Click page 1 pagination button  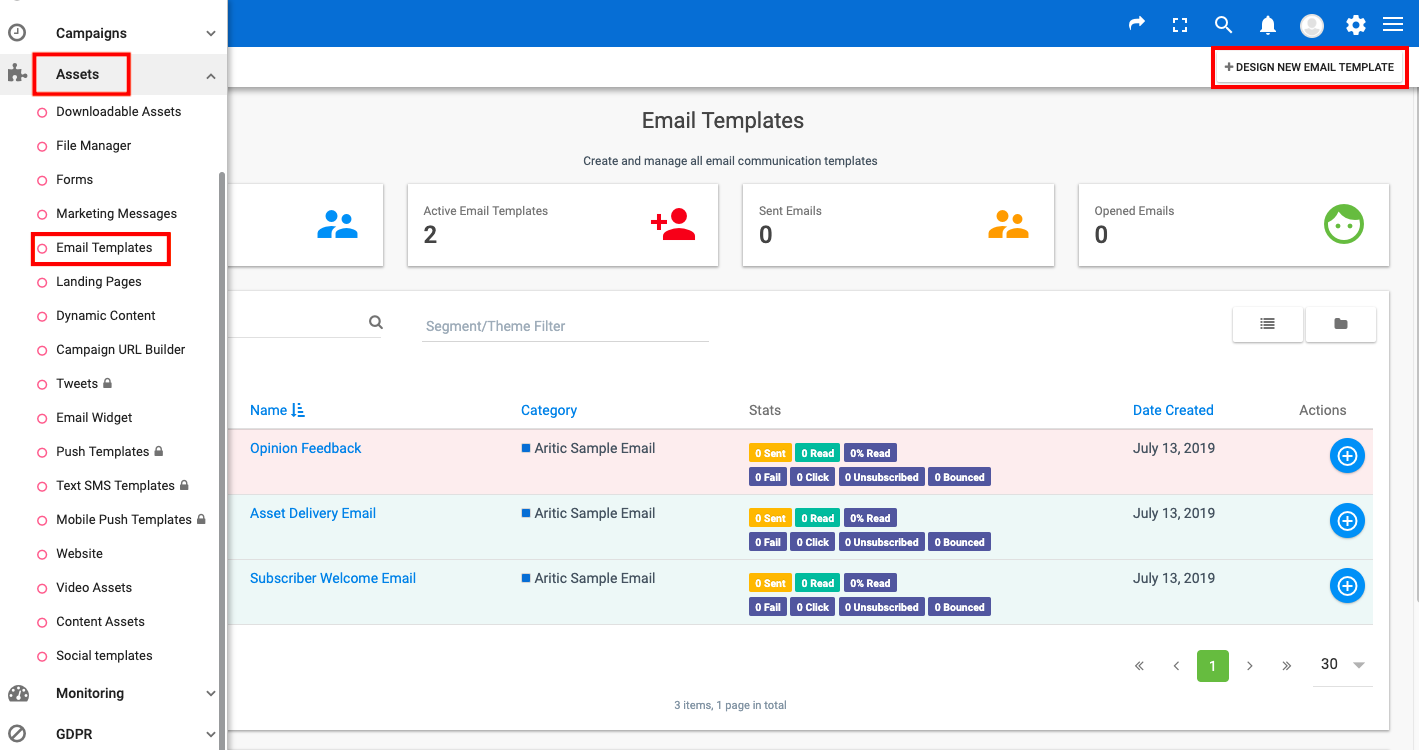1212,666
